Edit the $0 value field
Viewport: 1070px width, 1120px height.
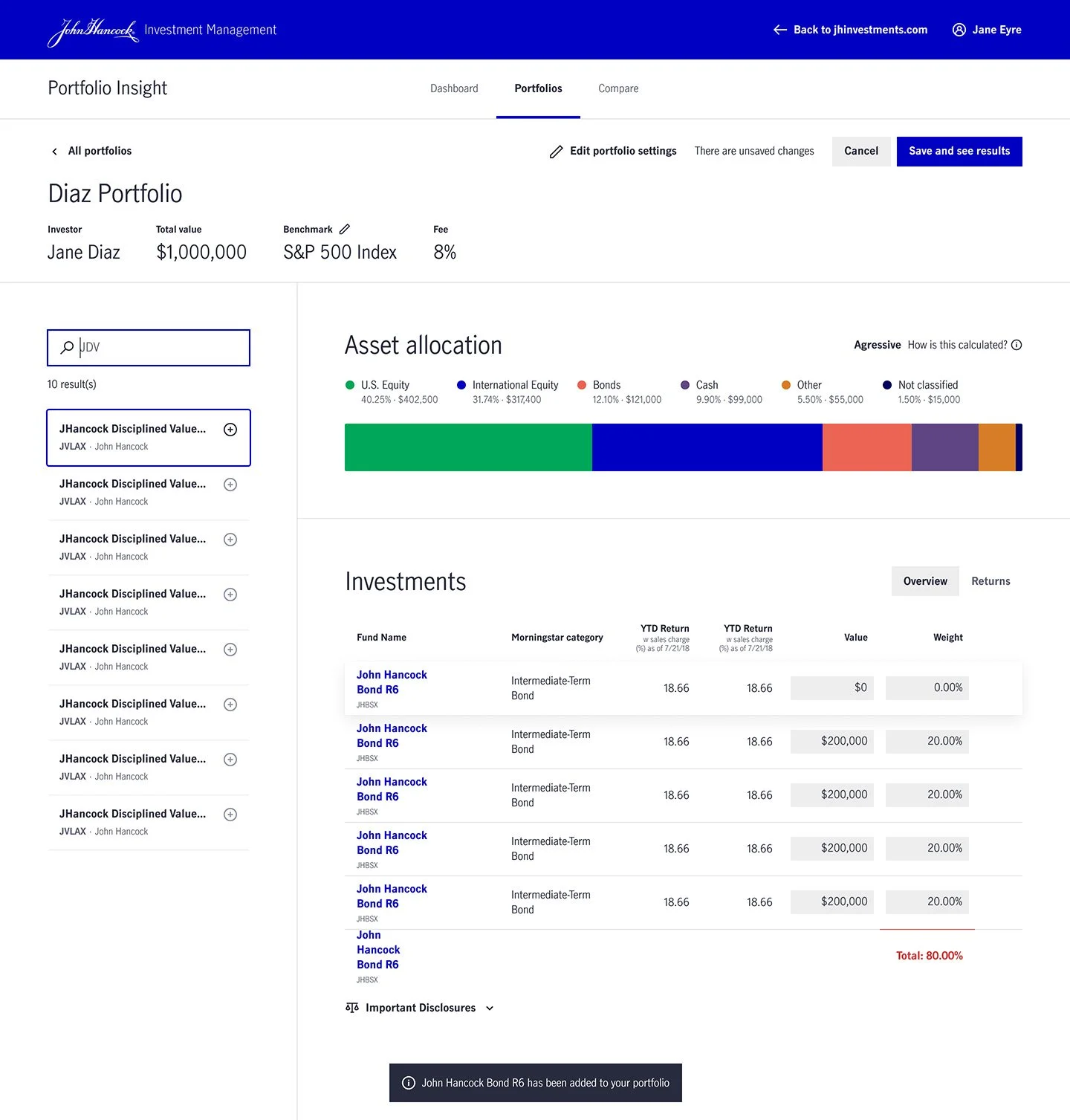[x=832, y=688]
